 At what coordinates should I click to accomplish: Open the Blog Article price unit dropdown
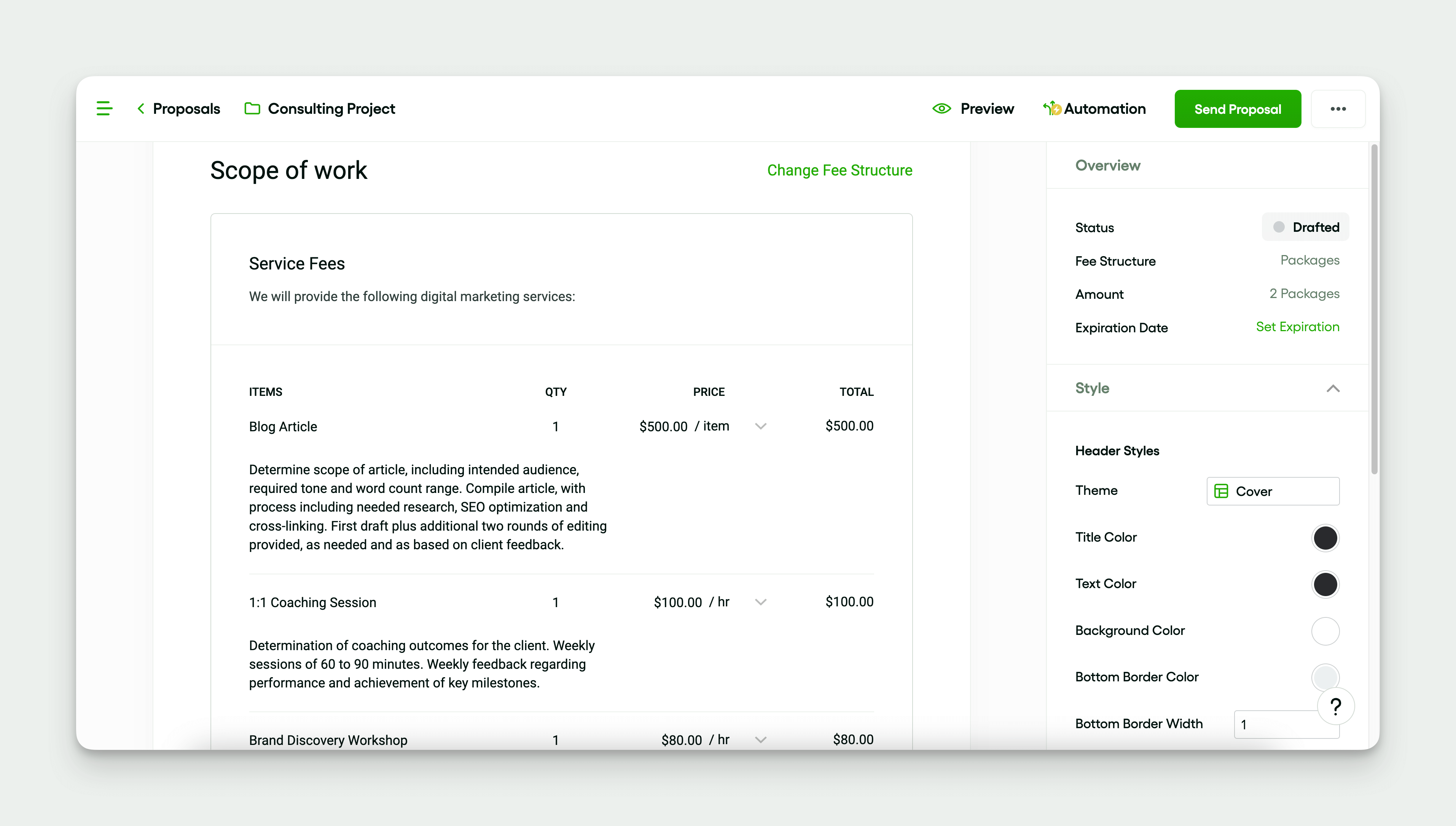pos(760,426)
